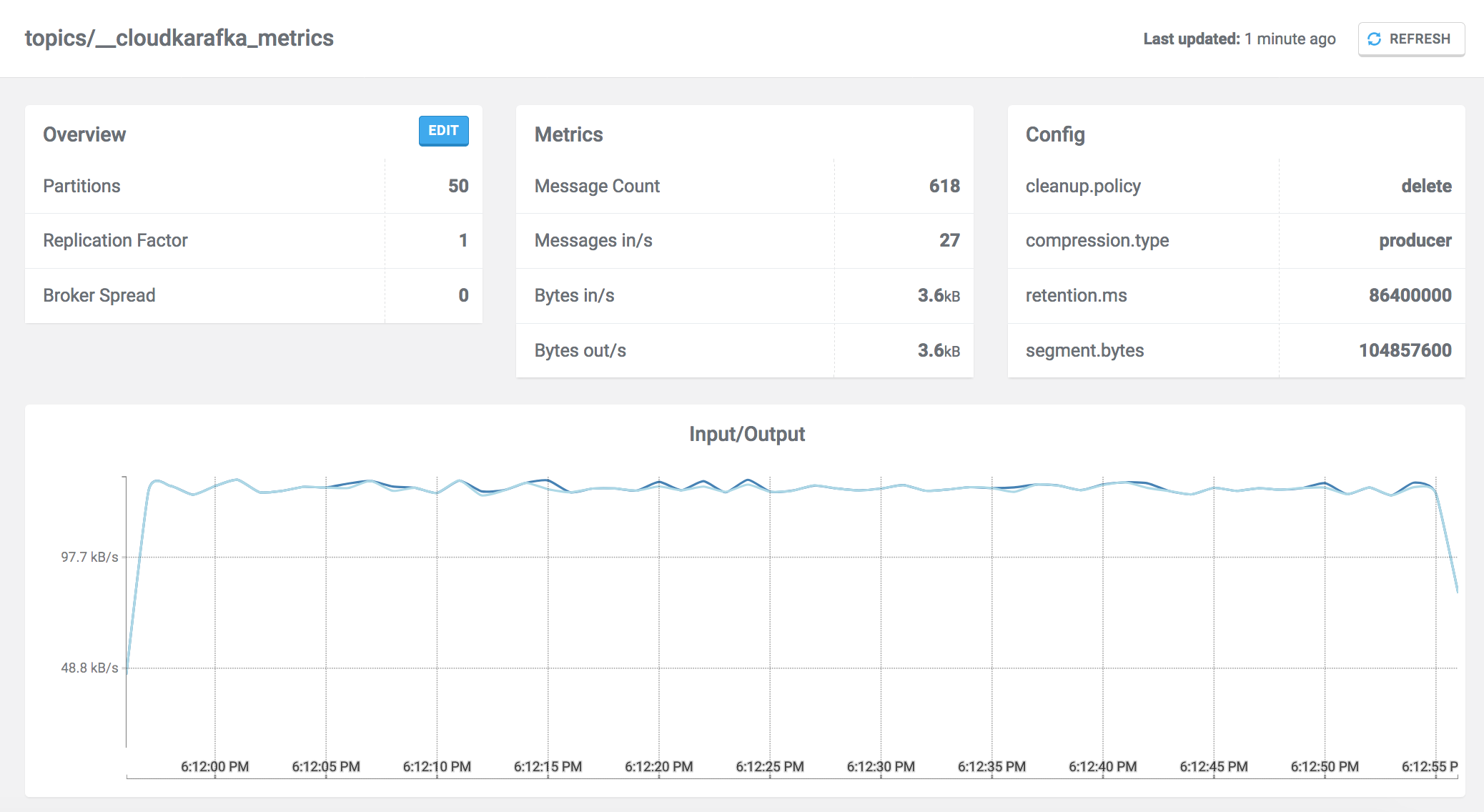
Task: Click the Broker Spread label
Action: point(99,295)
